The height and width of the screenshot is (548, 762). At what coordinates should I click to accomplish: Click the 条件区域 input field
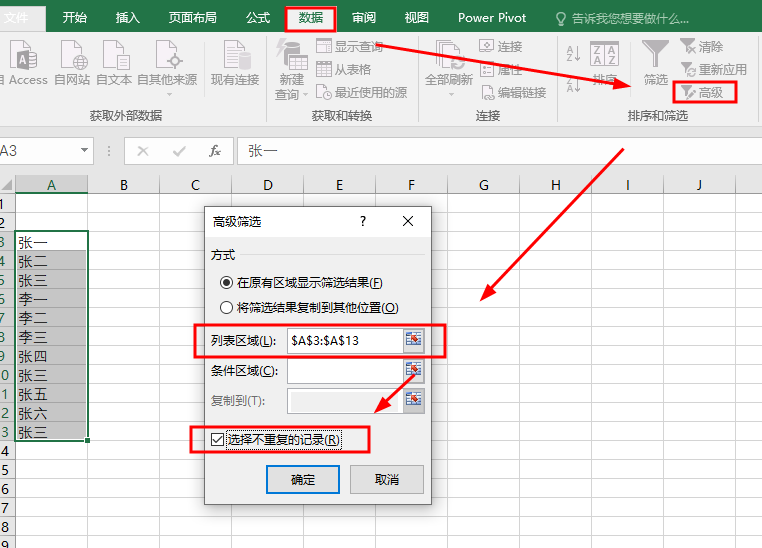coord(345,371)
